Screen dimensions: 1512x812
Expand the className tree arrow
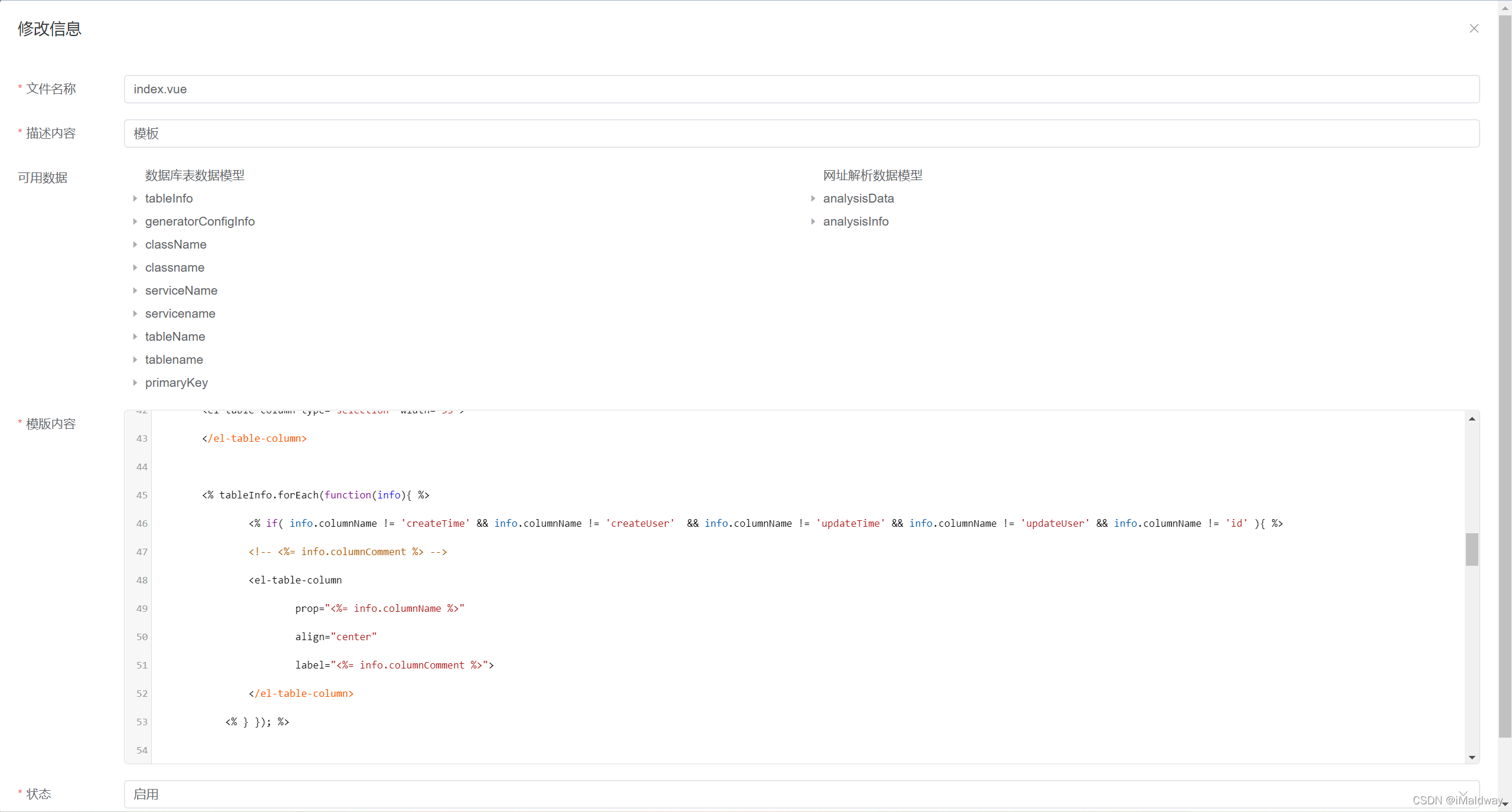pos(135,244)
